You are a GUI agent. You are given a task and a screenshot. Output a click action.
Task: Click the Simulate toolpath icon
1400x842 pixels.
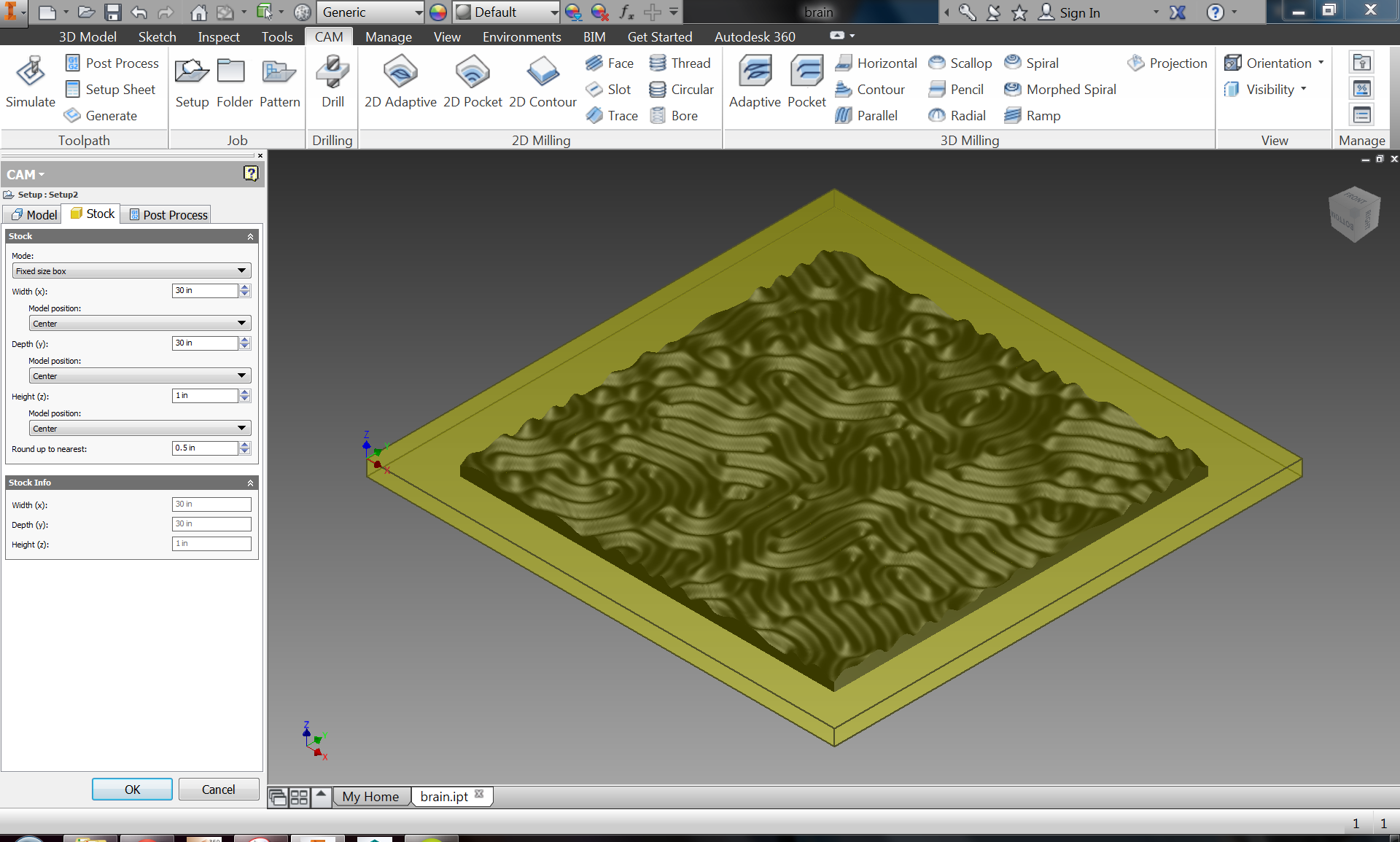click(x=30, y=82)
